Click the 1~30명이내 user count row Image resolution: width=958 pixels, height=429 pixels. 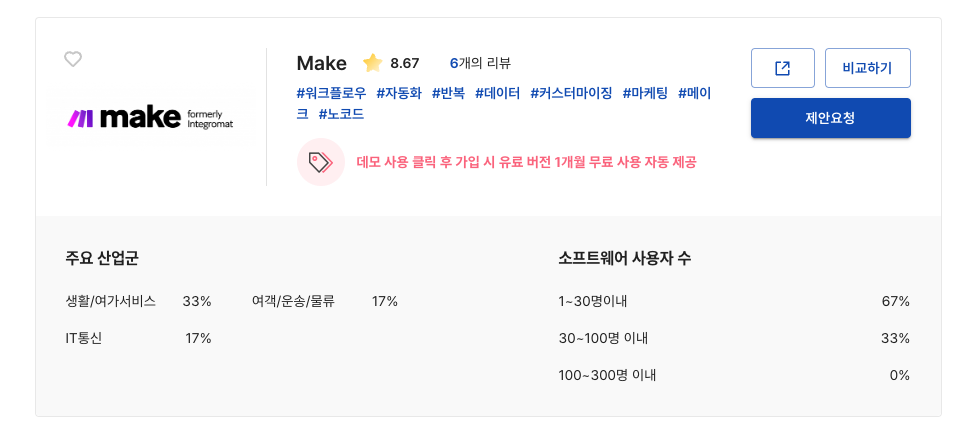click(x=593, y=301)
